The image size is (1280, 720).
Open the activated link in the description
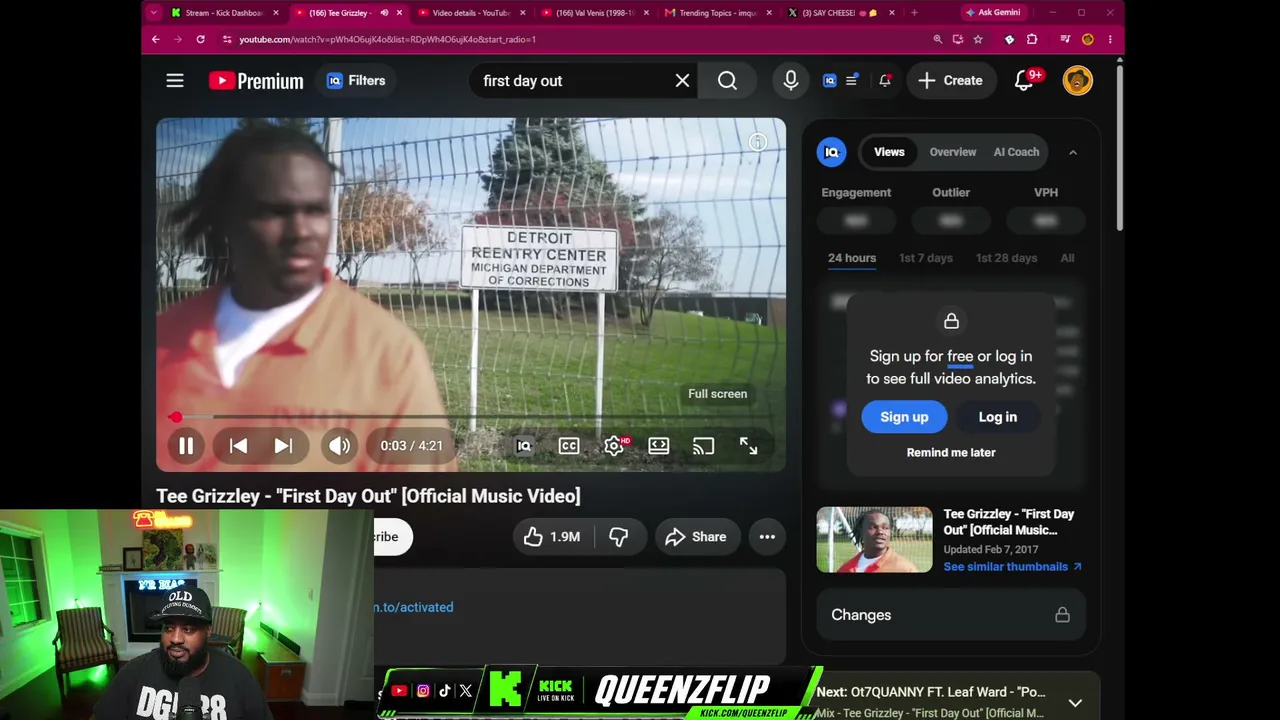414,607
